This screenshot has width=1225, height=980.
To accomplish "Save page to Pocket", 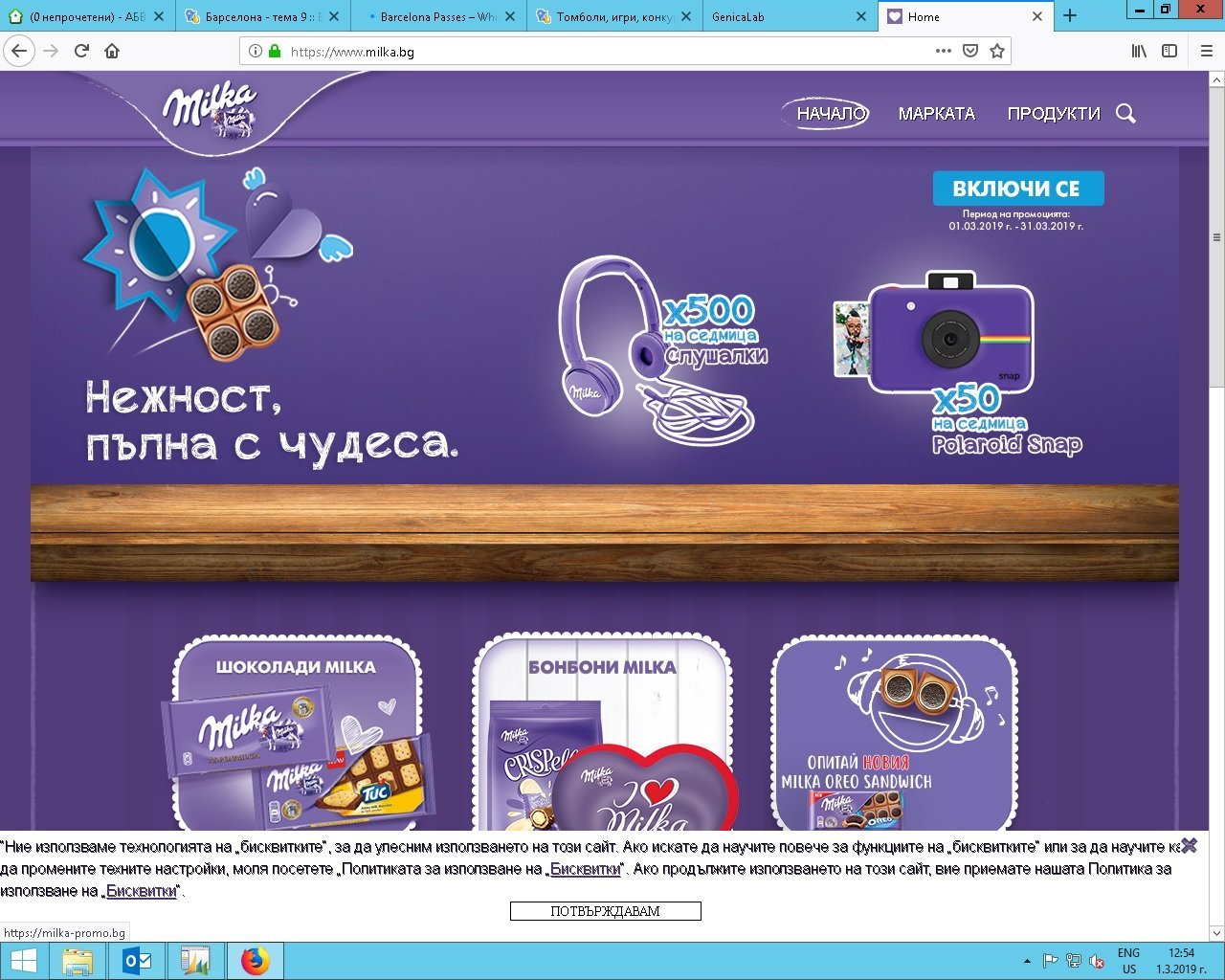I will point(970,52).
